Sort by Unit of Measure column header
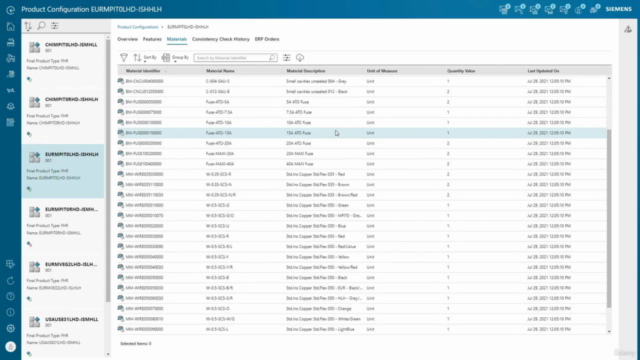 (382, 71)
